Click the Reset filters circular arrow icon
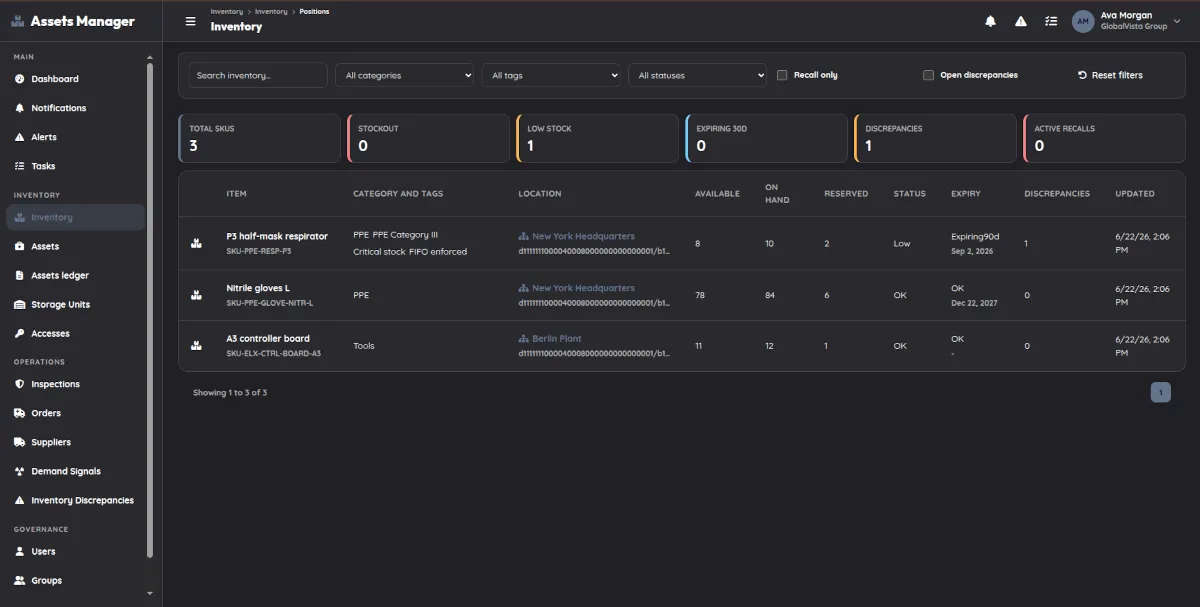Viewport: 1200px width, 607px height. coord(1082,75)
